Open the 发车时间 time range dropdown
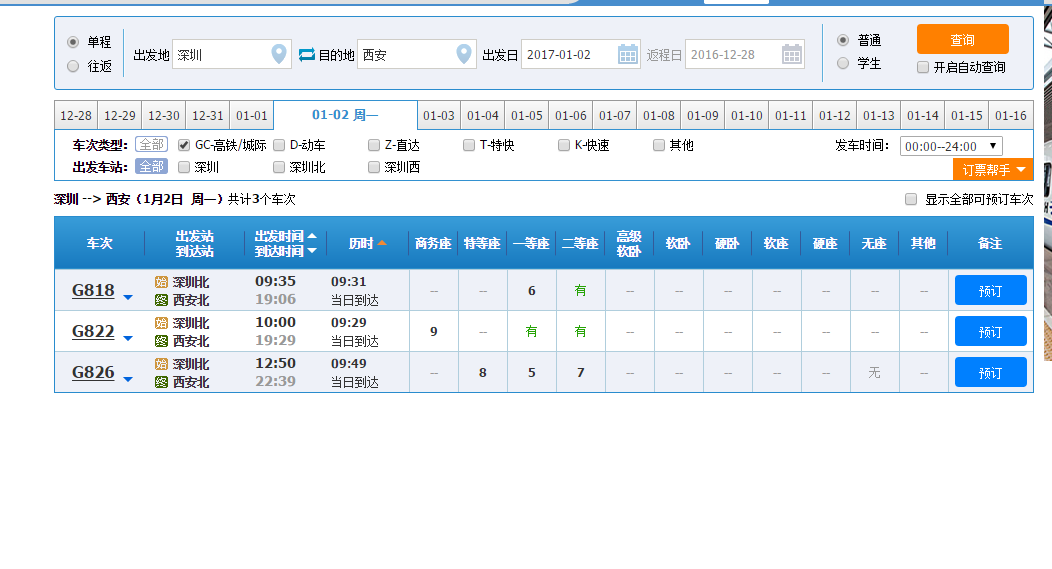 [951, 146]
